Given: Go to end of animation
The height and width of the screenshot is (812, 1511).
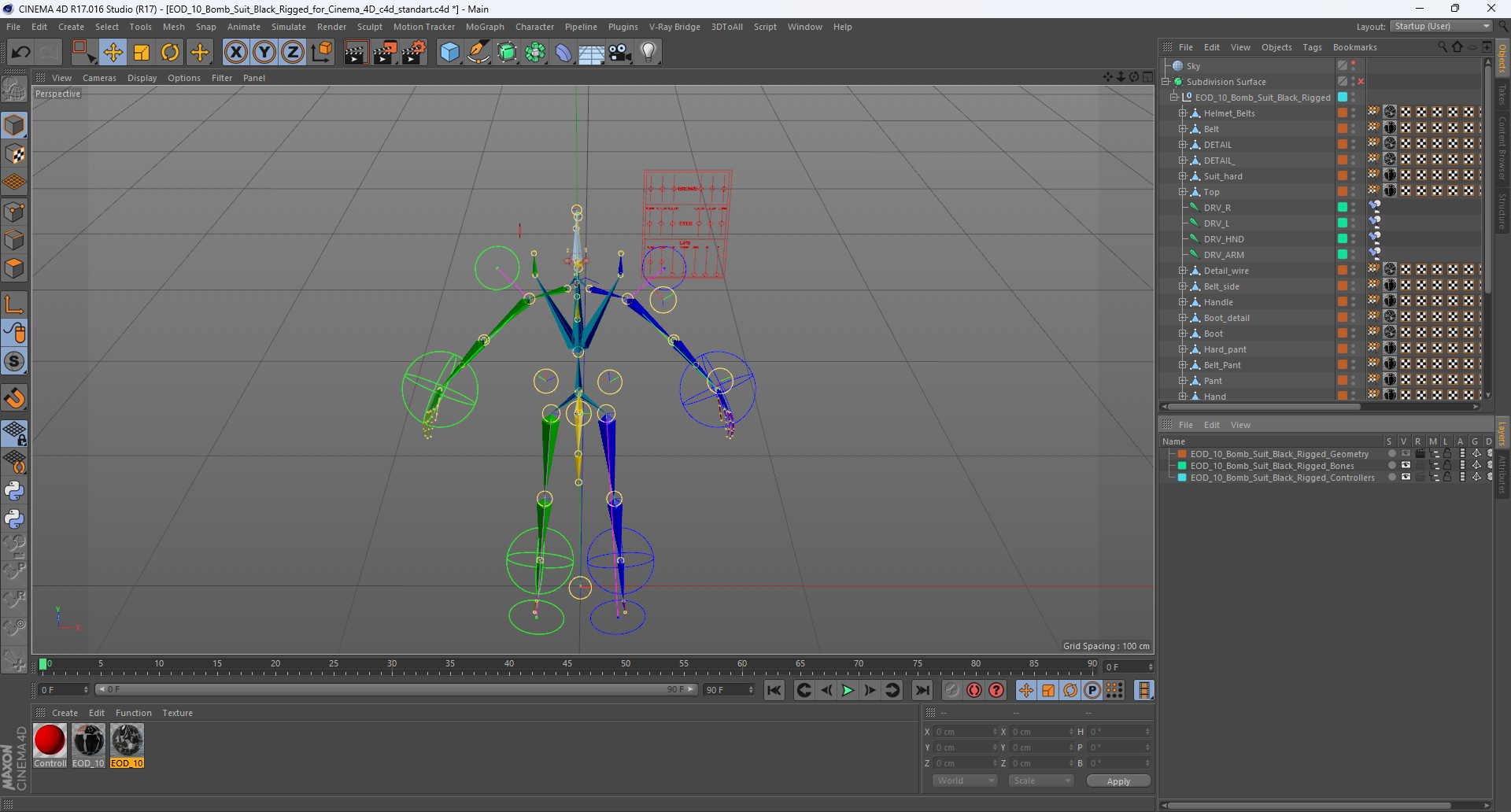Looking at the screenshot, I should tap(922, 690).
